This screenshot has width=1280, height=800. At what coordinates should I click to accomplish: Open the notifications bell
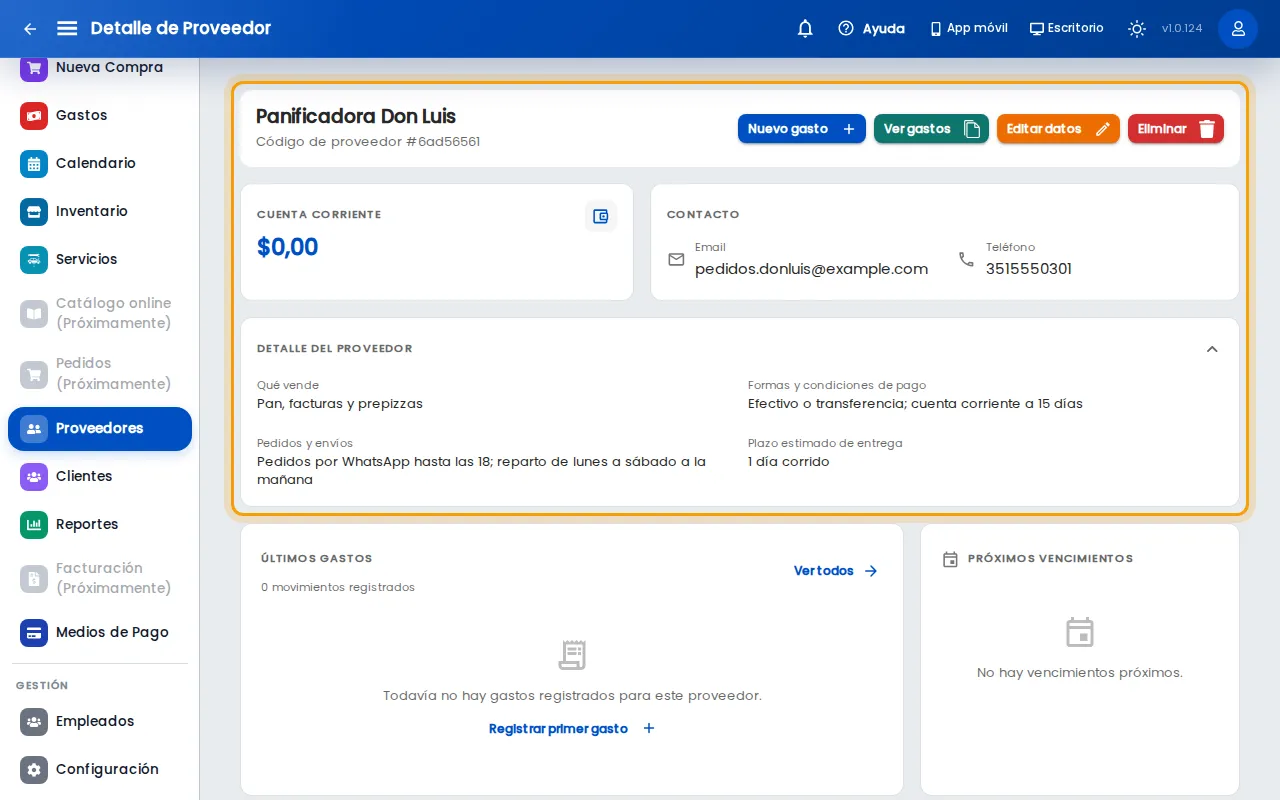pos(805,29)
